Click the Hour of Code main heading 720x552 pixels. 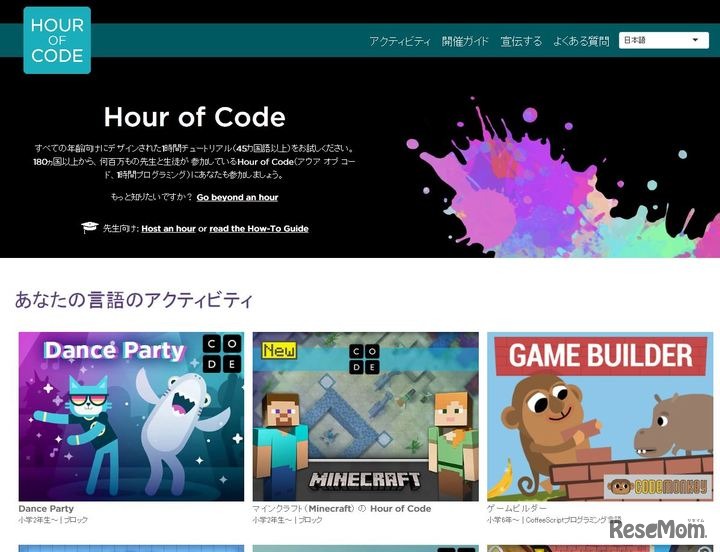(x=195, y=117)
